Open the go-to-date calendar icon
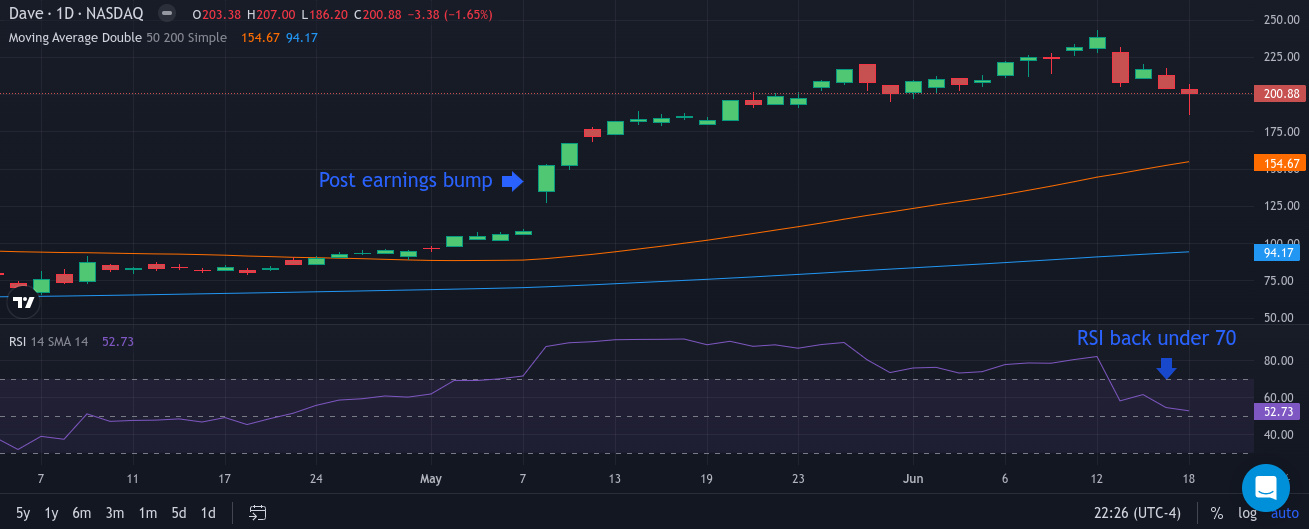 click(x=258, y=513)
